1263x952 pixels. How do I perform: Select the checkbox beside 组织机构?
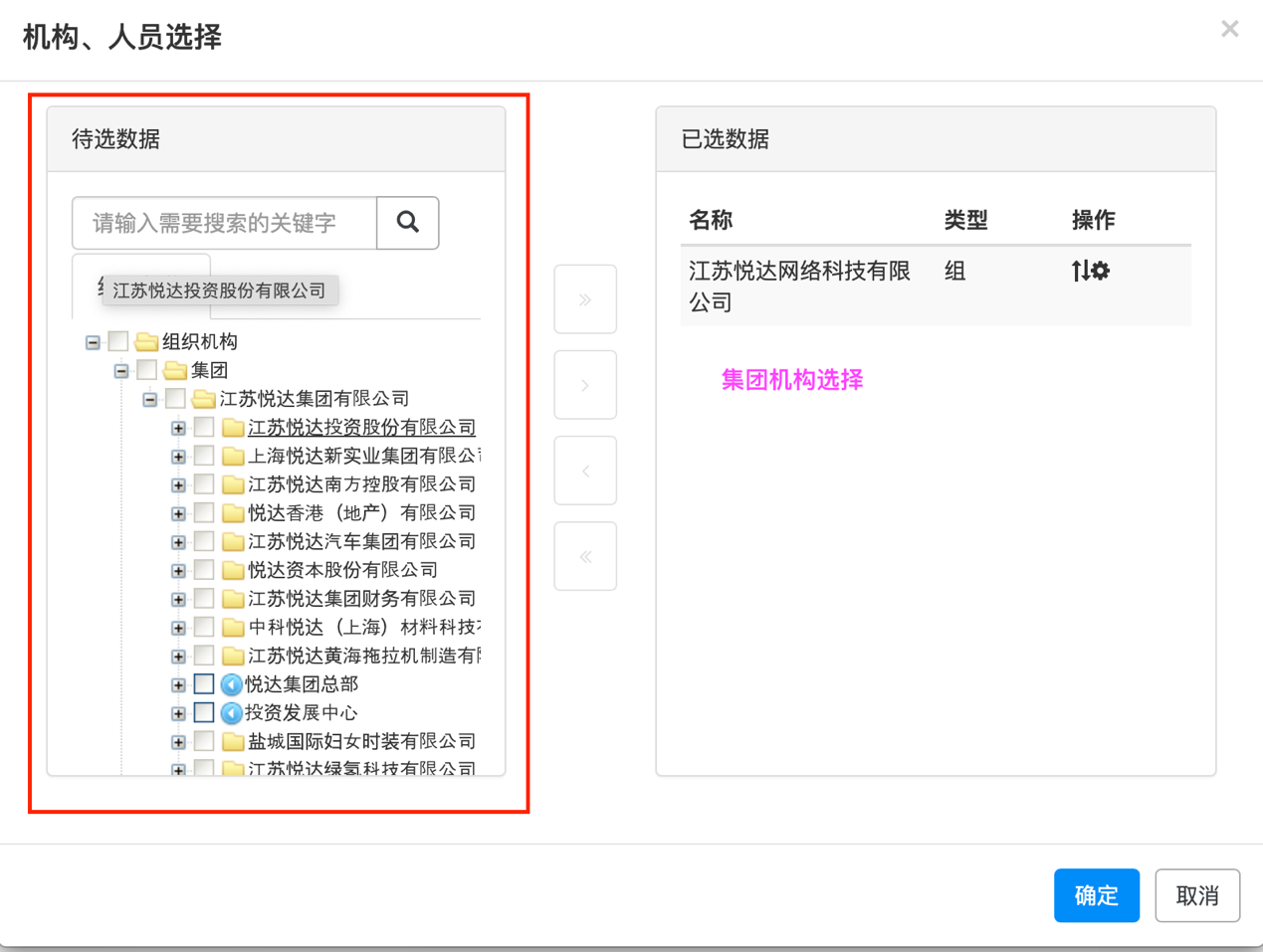[x=117, y=341]
